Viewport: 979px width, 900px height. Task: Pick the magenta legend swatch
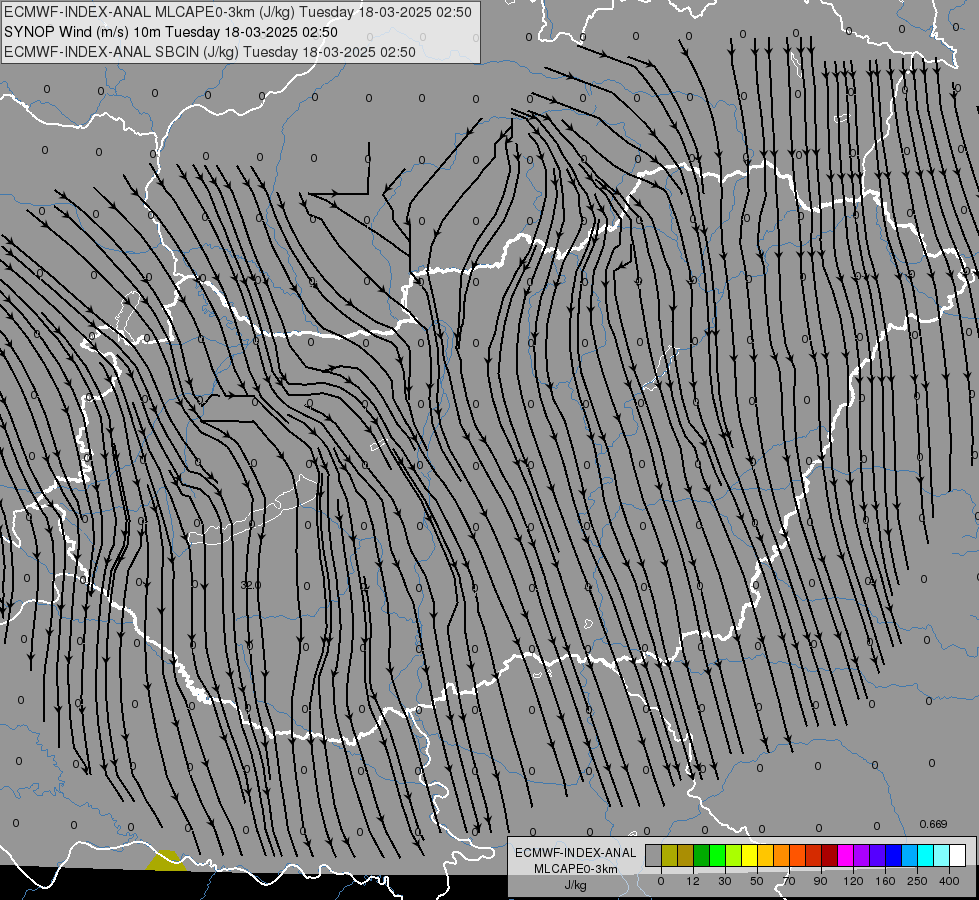[x=846, y=855]
